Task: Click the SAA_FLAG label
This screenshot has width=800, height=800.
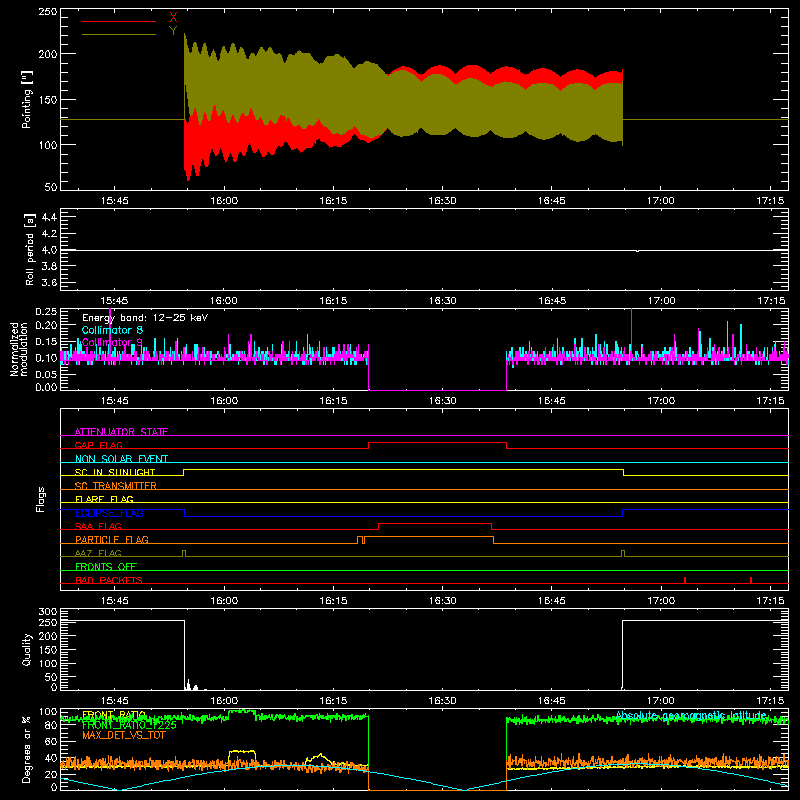Action: [98, 526]
